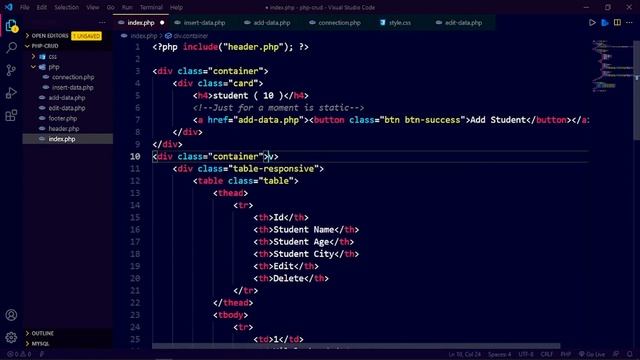Open the Extensions view
This screenshot has width=640, height=360.
[x=11, y=116]
